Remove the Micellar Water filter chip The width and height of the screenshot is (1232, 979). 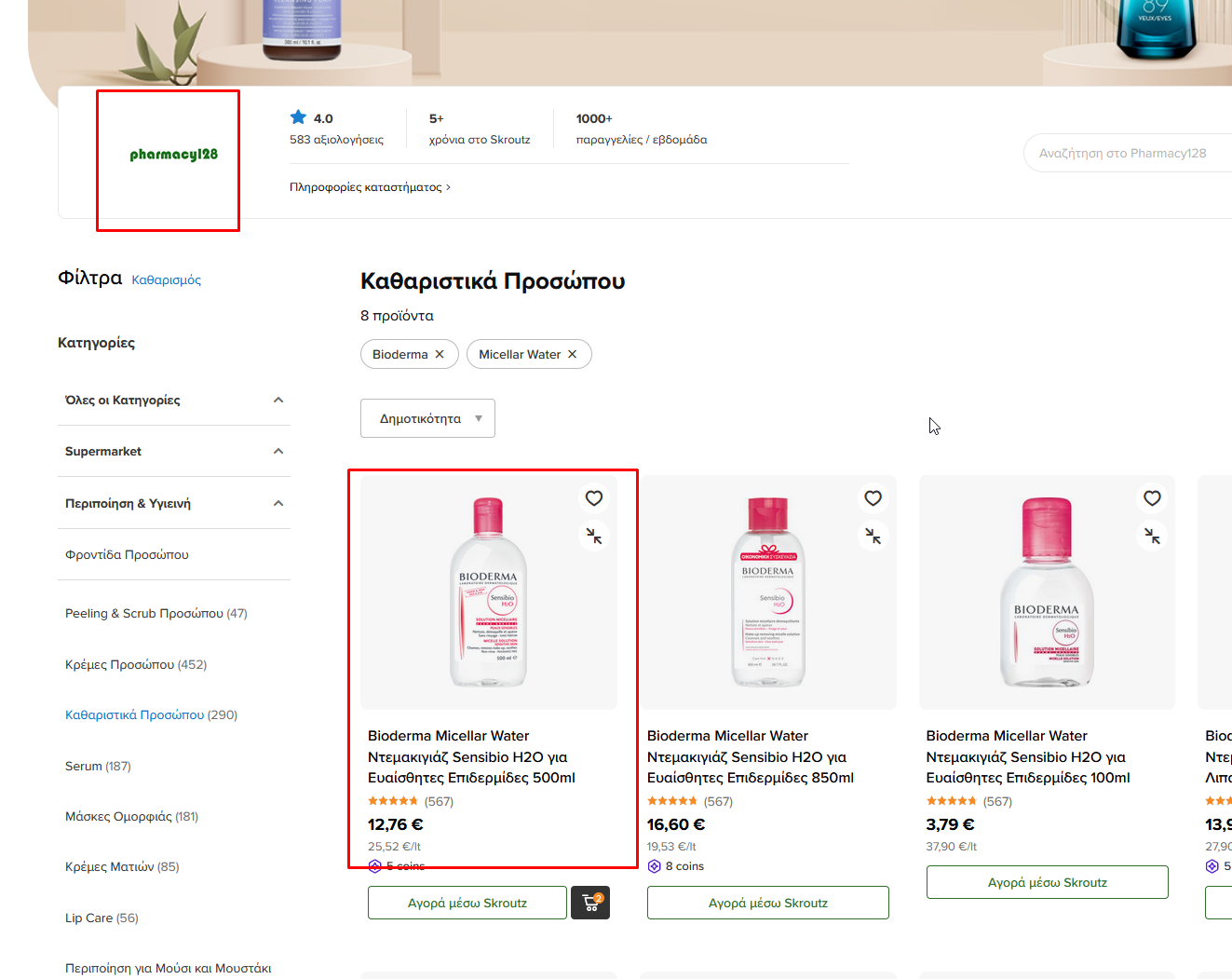[x=573, y=354]
